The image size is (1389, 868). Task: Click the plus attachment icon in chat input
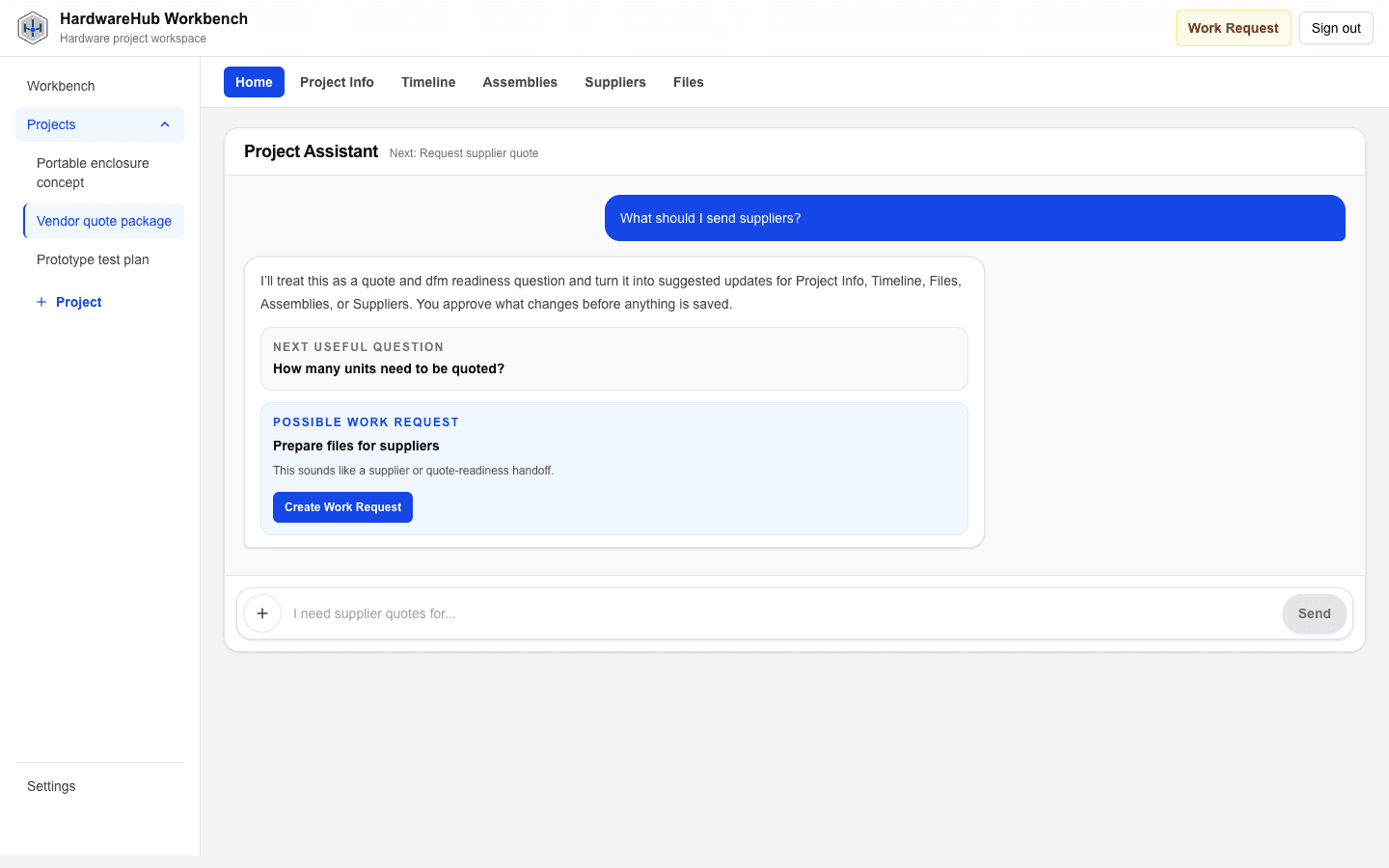tap(262, 613)
